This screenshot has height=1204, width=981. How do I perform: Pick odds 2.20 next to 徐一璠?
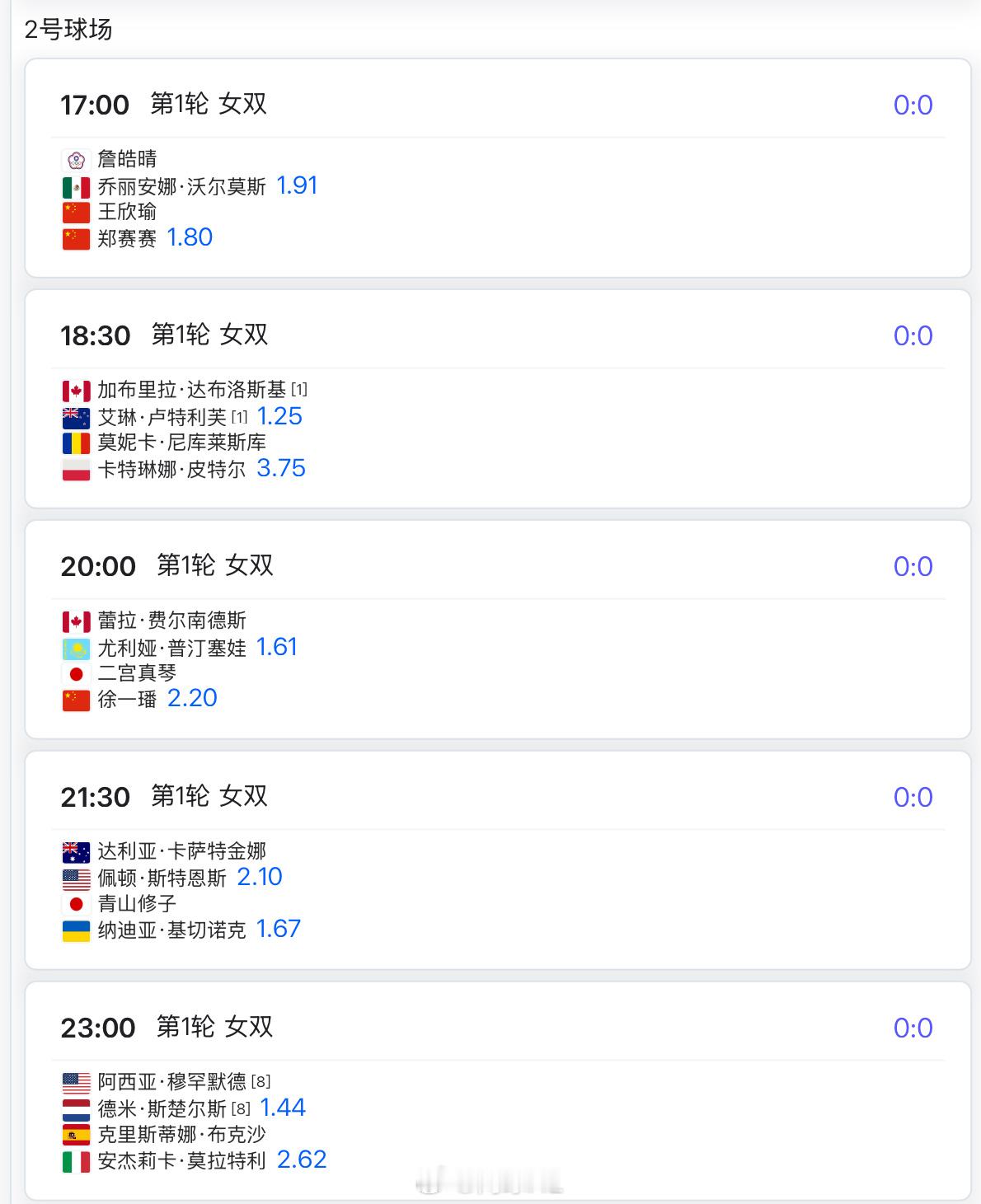pos(192,698)
